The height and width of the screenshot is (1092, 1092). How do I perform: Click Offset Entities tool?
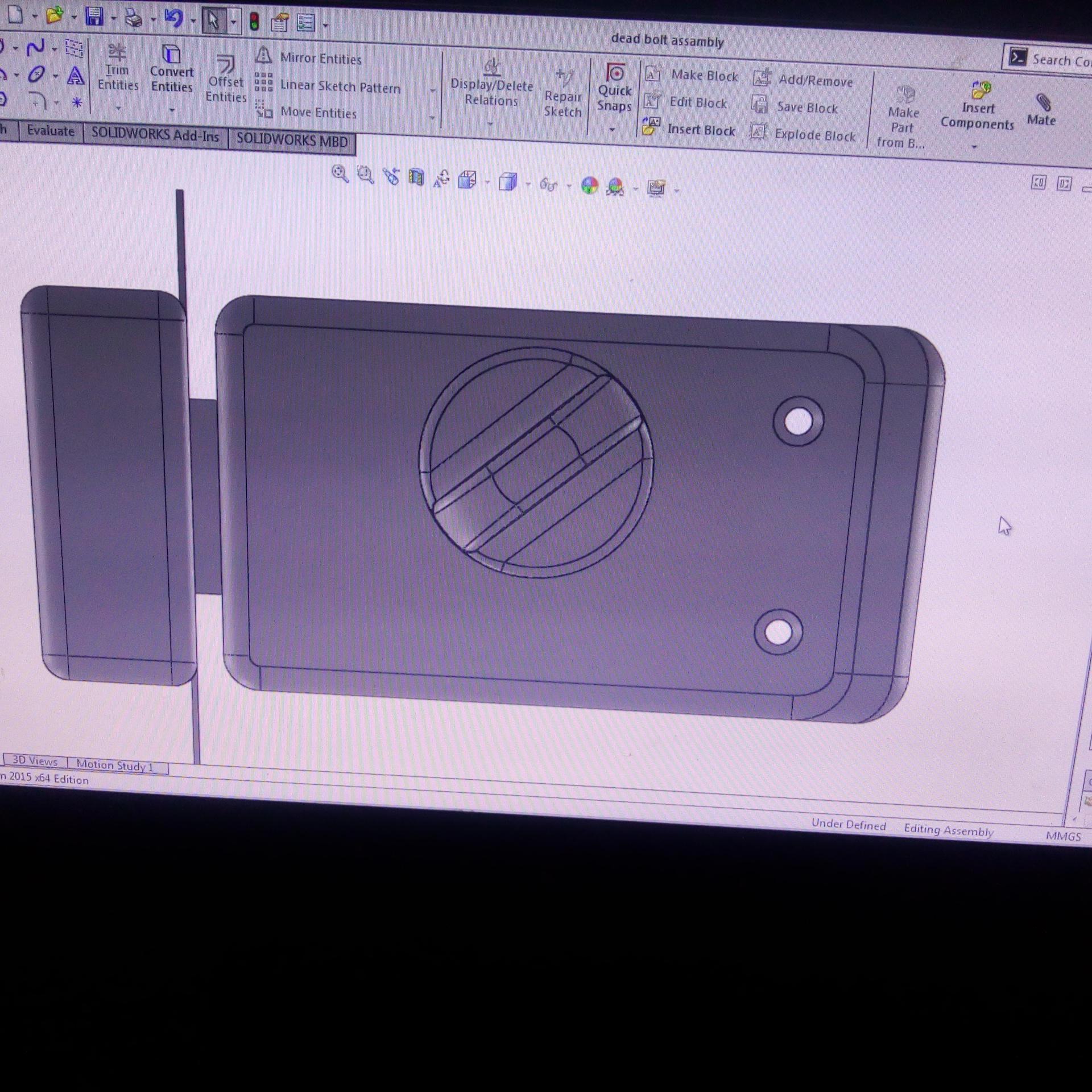[226, 79]
